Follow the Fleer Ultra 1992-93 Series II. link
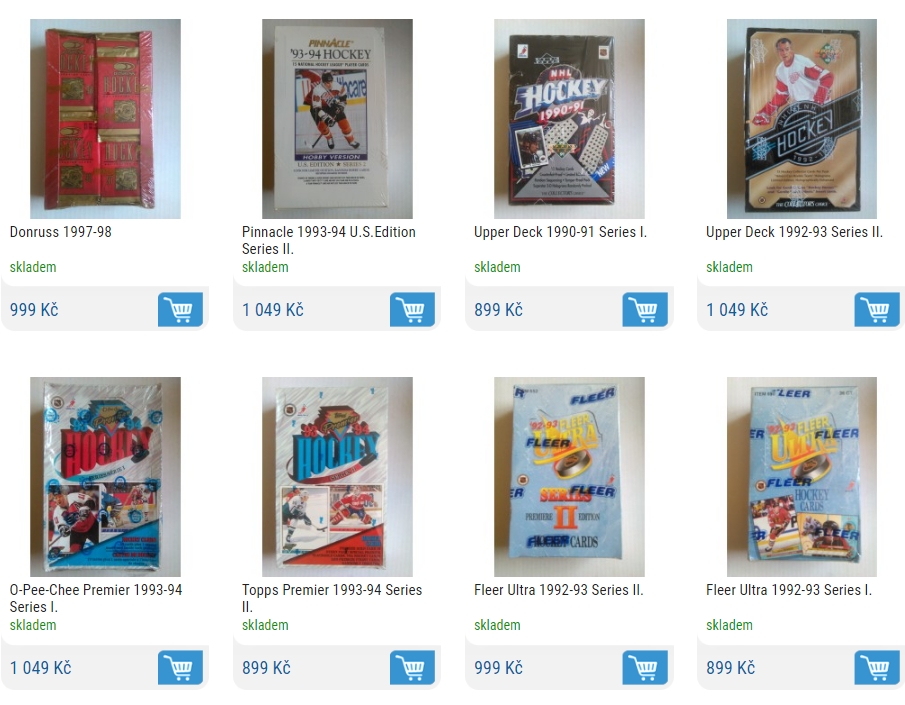Image resolution: width=905 pixels, height=705 pixels. 559,590
